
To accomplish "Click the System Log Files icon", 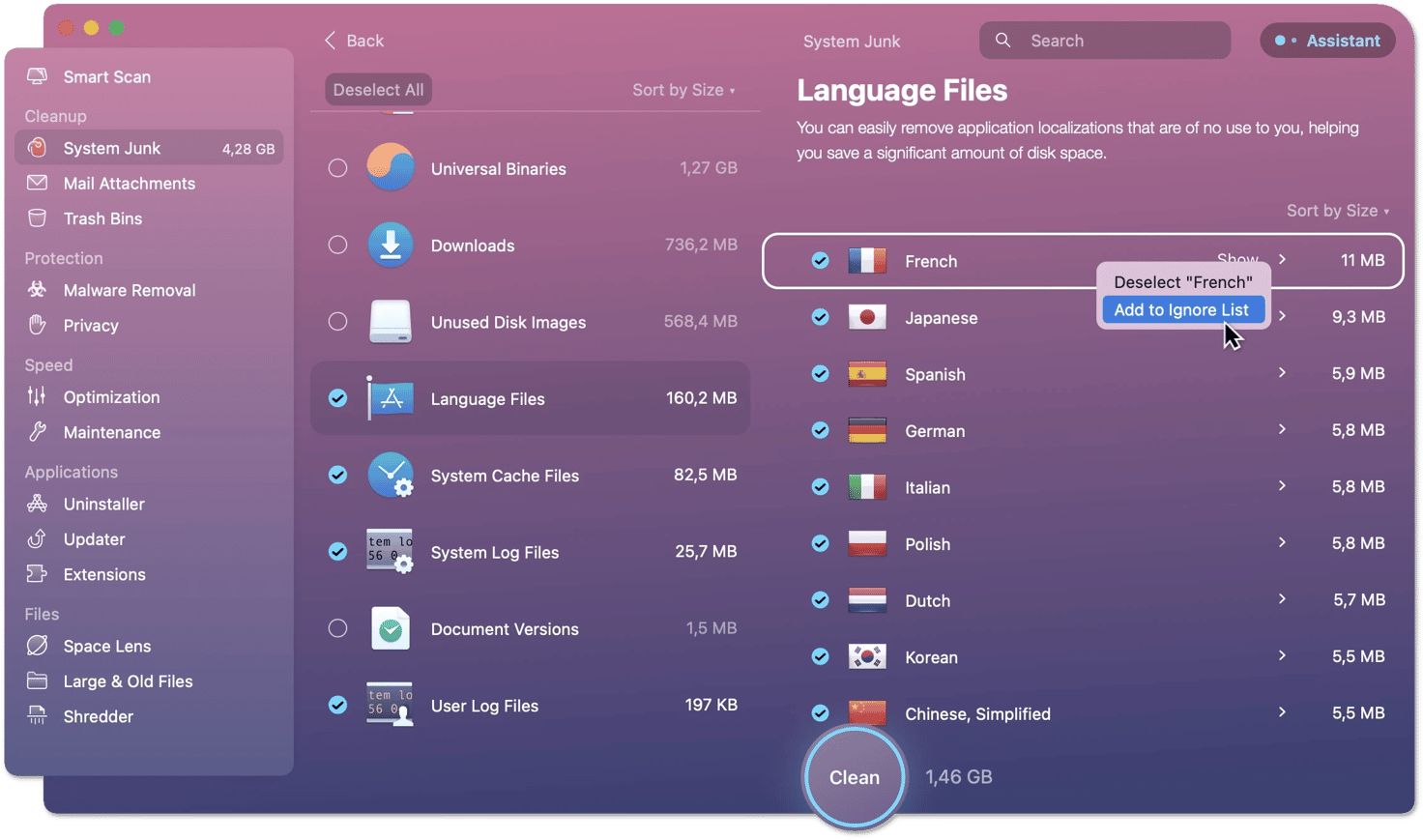I will coord(391,551).
